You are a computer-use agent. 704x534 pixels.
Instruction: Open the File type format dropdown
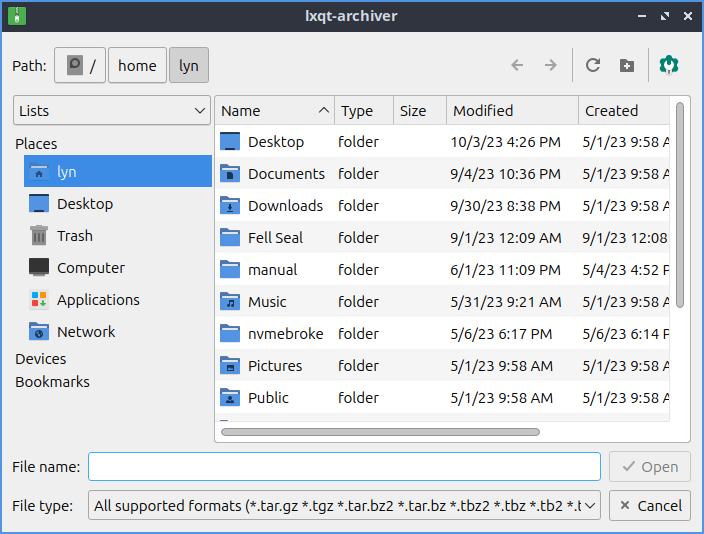tap(344, 506)
